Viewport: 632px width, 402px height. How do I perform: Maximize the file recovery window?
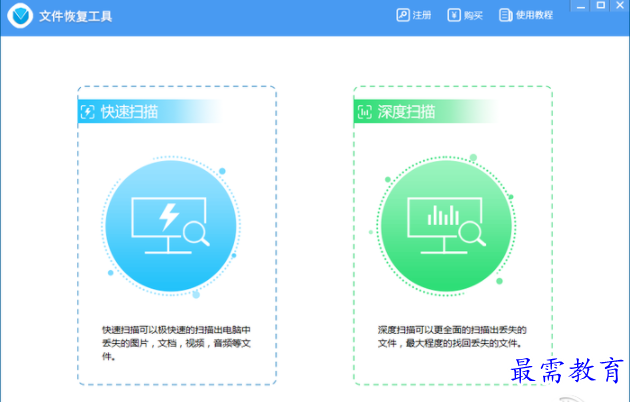coord(601,6)
